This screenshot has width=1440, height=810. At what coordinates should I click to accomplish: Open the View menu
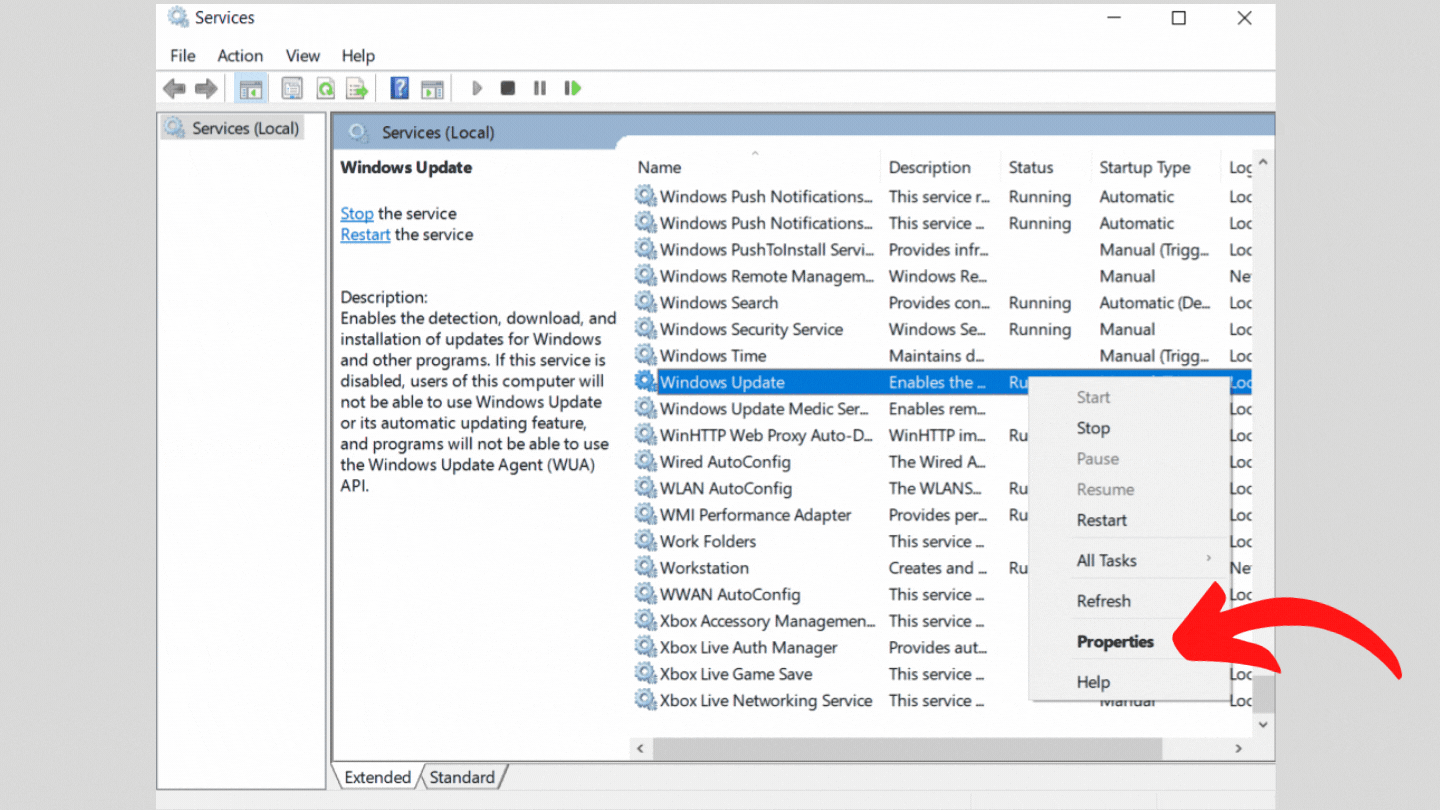click(x=303, y=56)
